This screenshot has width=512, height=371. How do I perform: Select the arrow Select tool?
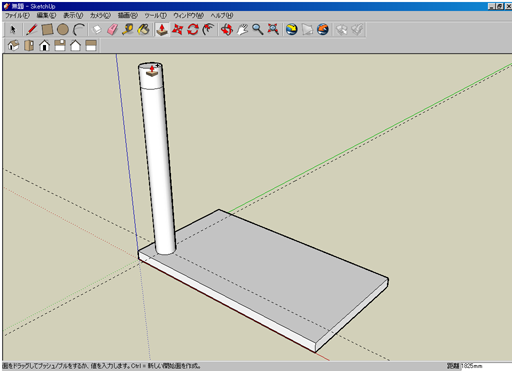(x=13, y=30)
